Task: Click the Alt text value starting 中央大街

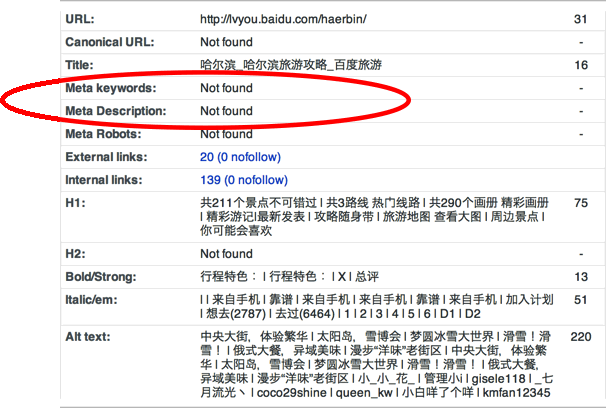Action: click(x=377, y=364)
